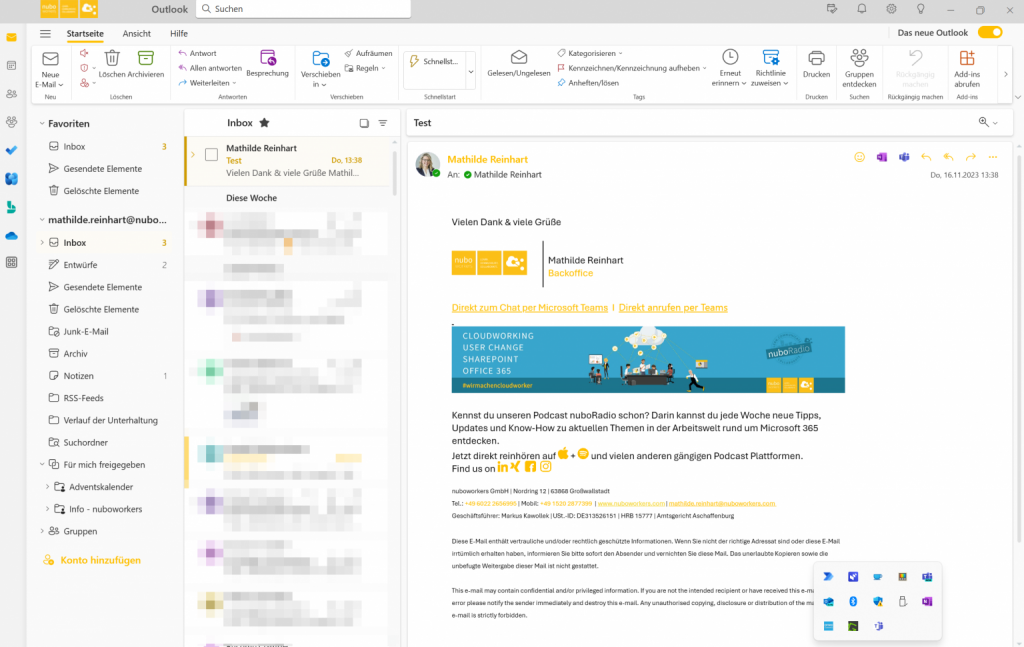Expand the Adventskalender shared folder

point(47,487)
